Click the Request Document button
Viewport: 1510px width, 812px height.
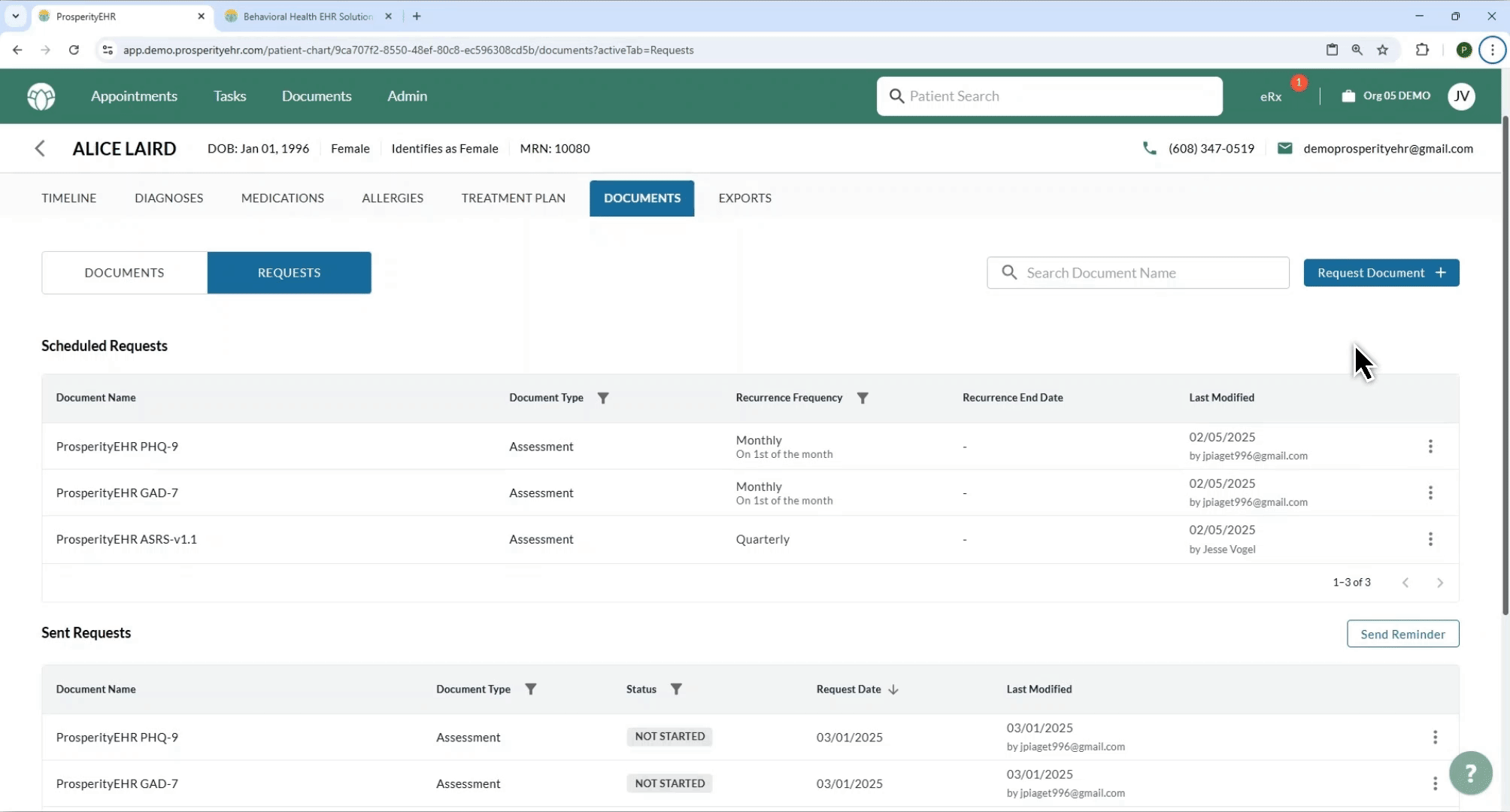(x=1381, y=272)
